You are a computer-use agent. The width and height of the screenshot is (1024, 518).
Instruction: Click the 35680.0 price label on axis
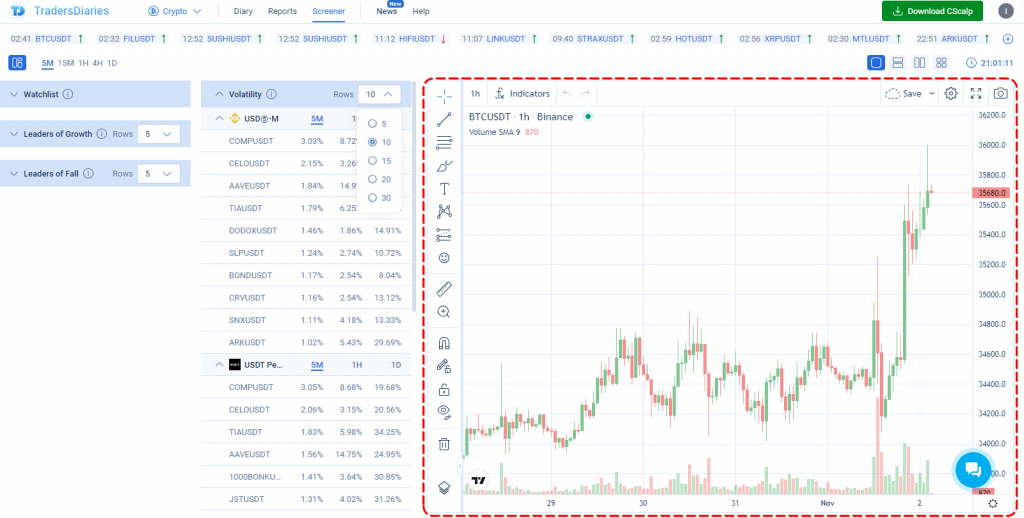tap(990, 192)
